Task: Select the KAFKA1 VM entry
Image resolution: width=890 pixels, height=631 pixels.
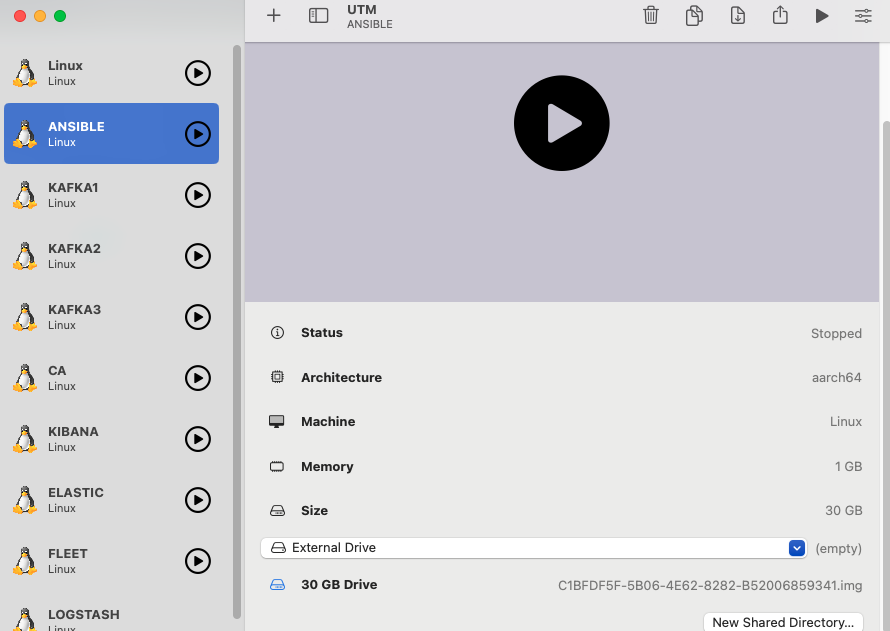Action: click(x=111, y=195)
